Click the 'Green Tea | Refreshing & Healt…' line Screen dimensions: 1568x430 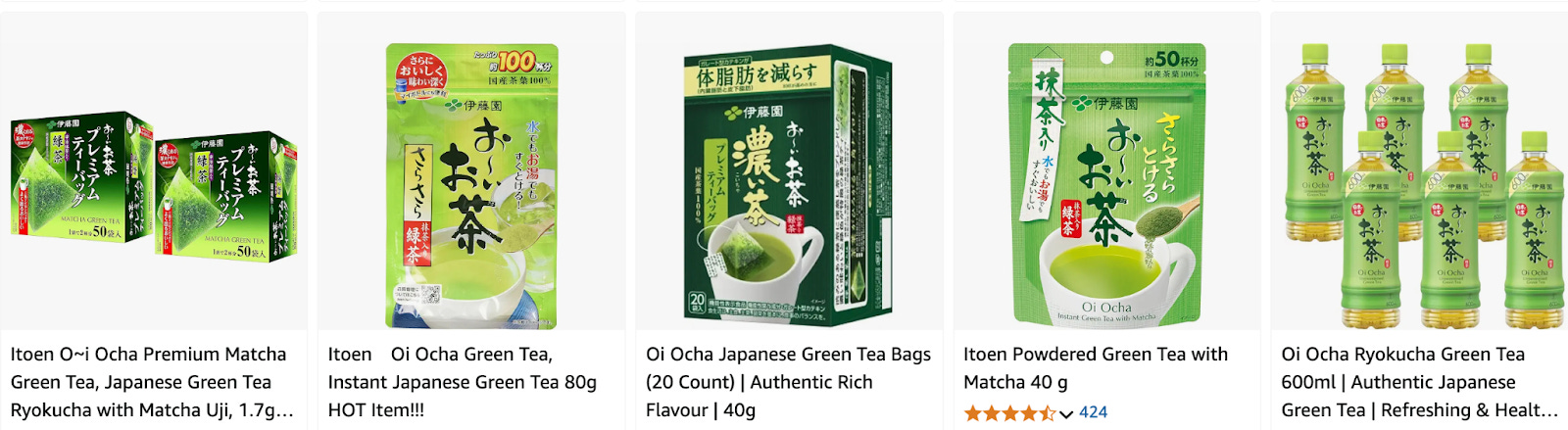[x=1420, y=410]
